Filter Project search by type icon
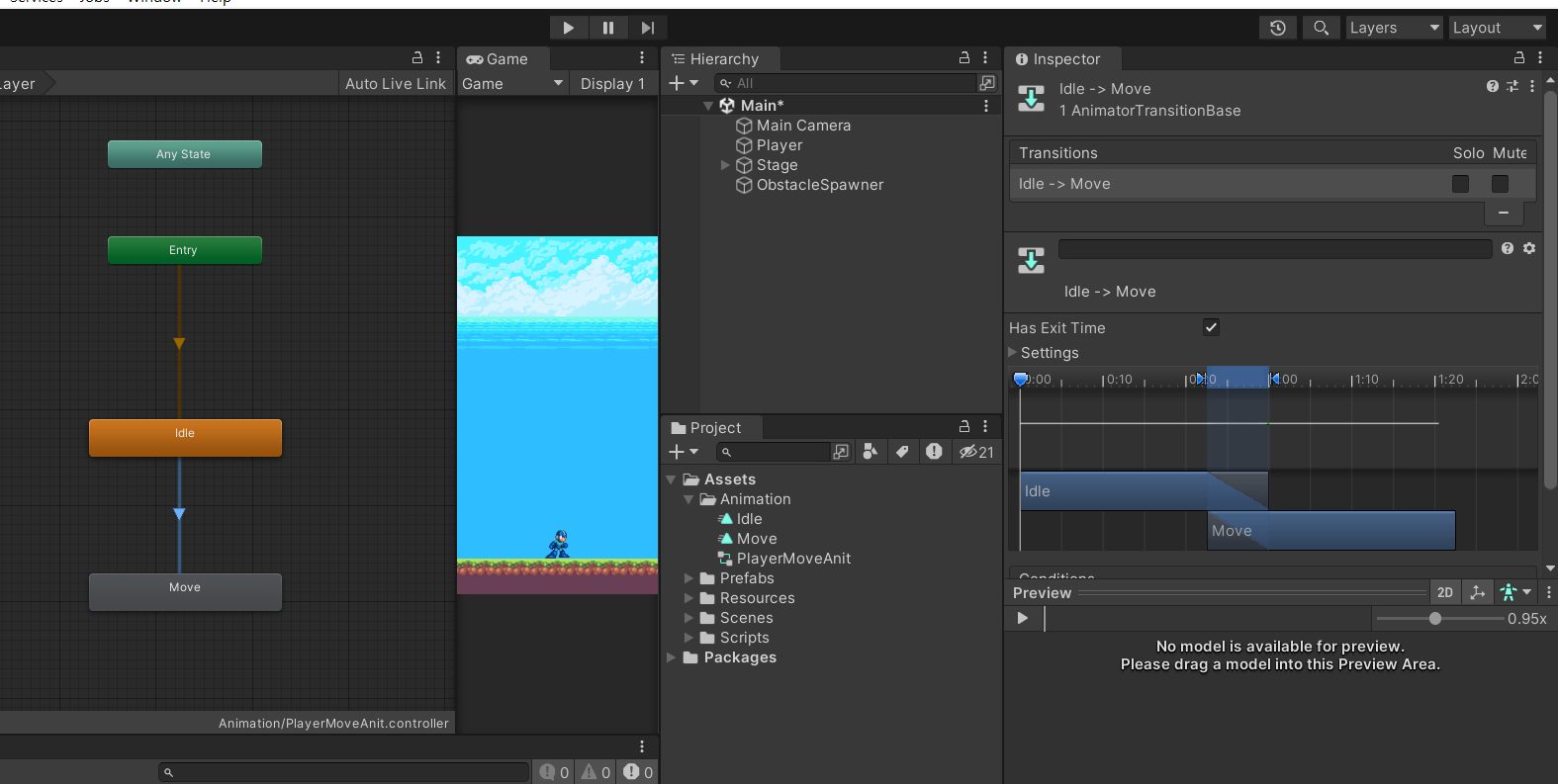This screenshot has width=1558, height=784. (x=871, y=452)
